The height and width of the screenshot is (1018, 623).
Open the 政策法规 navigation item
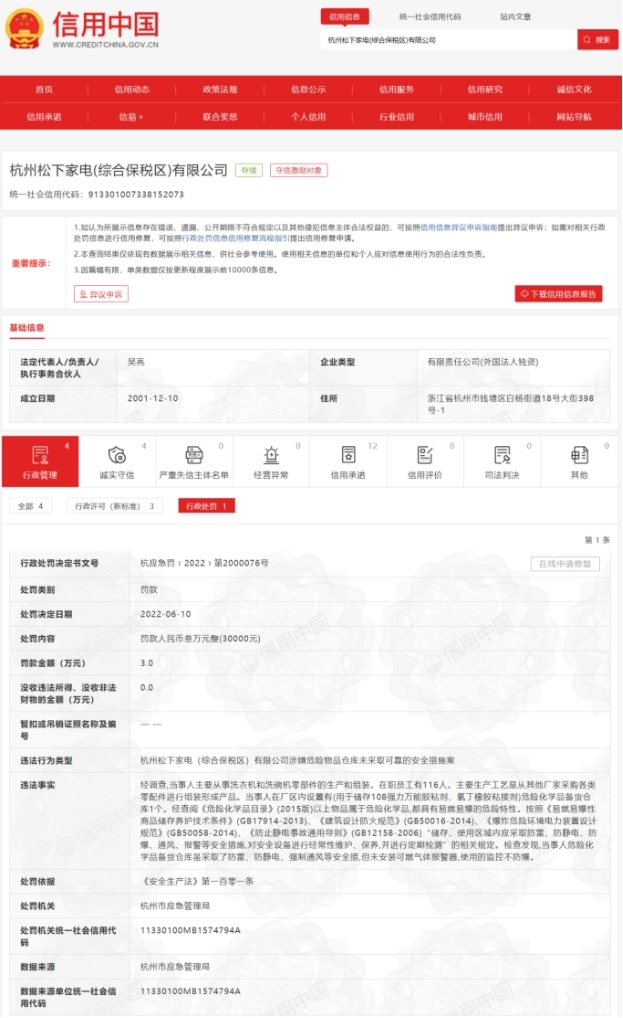coord(220,90)
